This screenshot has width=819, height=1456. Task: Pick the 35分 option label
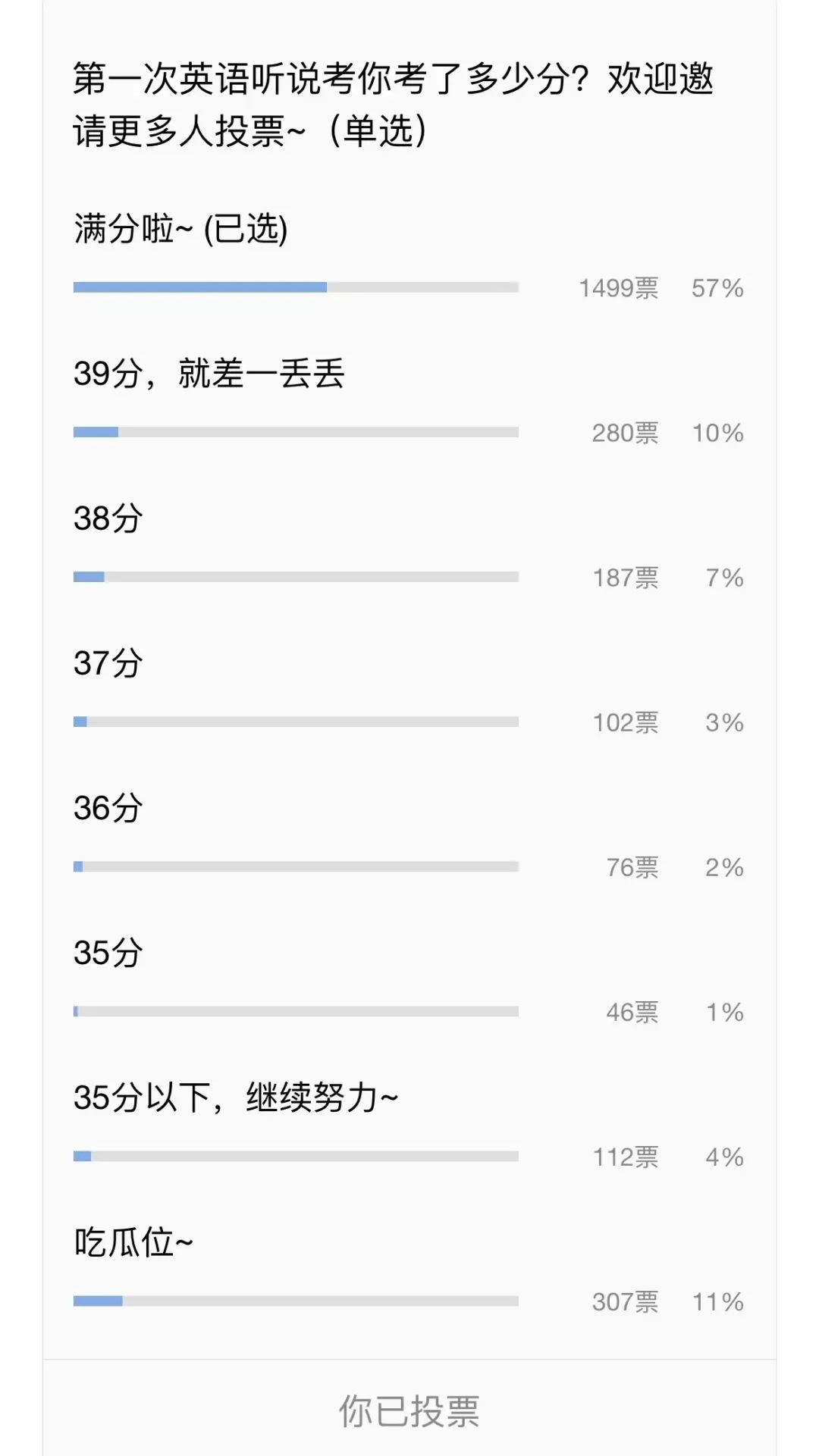tap(108, 953)
